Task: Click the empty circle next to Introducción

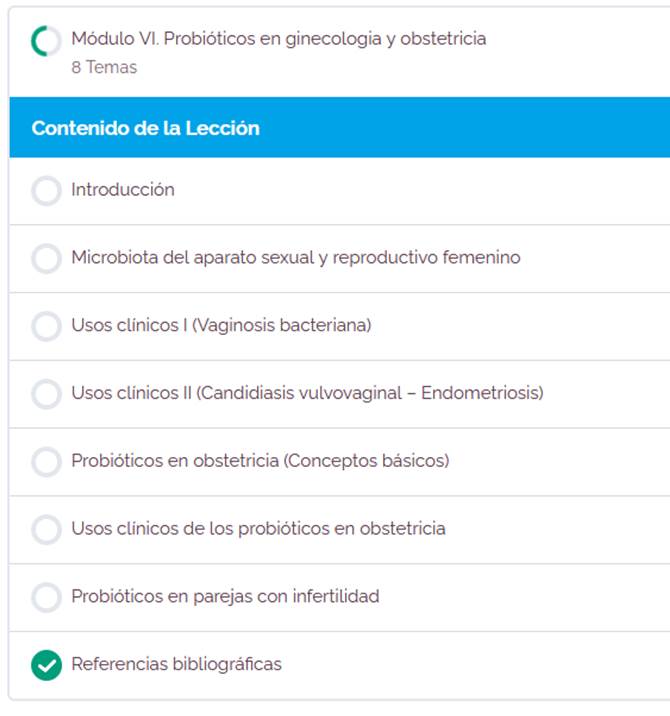Action: pyautogui.click(x=46, y=191)
